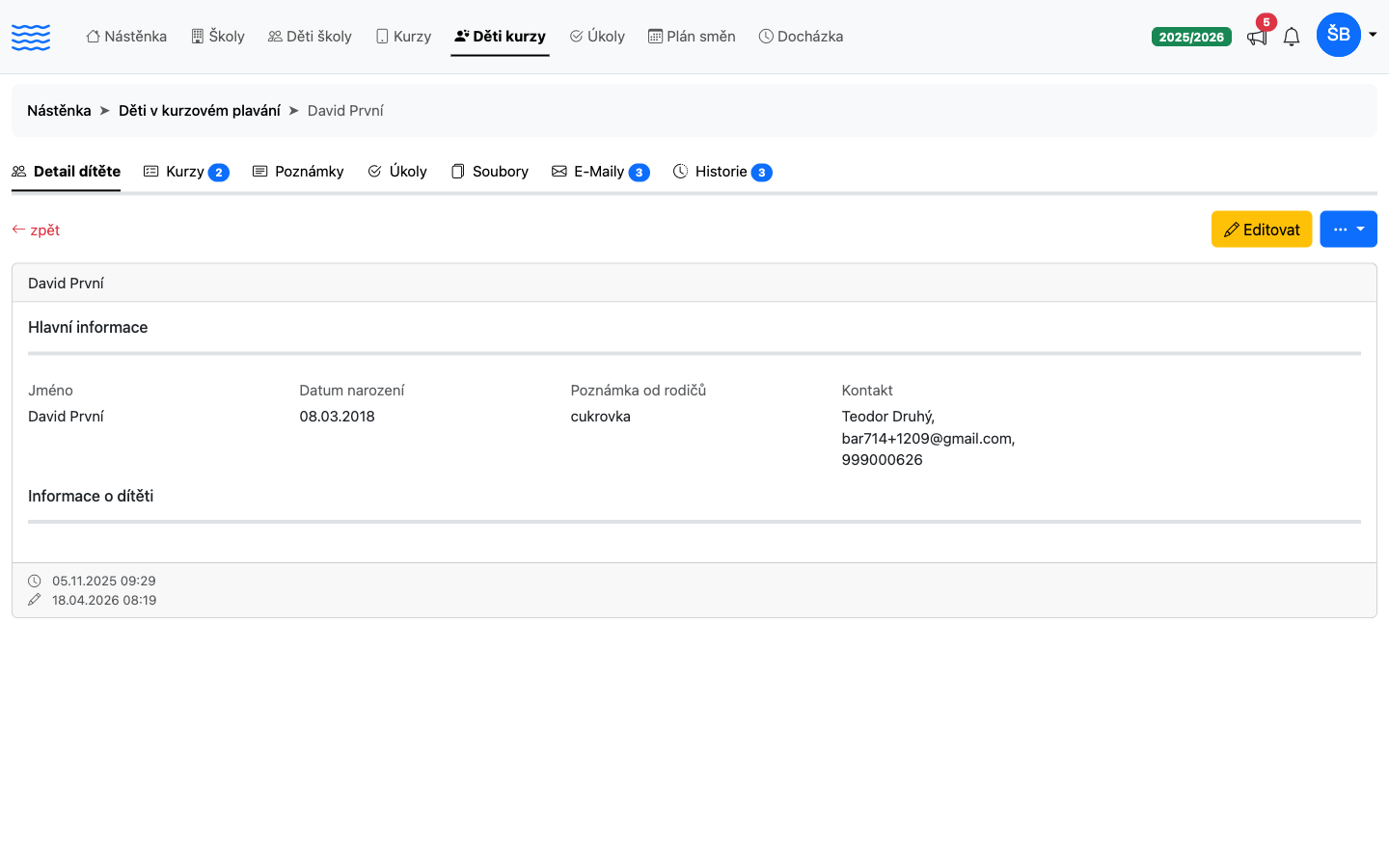The height and width of the screenshot is (868, 1389).
Task: Open the Školy section
Action: pyautogui.click(x=218, y=37)
